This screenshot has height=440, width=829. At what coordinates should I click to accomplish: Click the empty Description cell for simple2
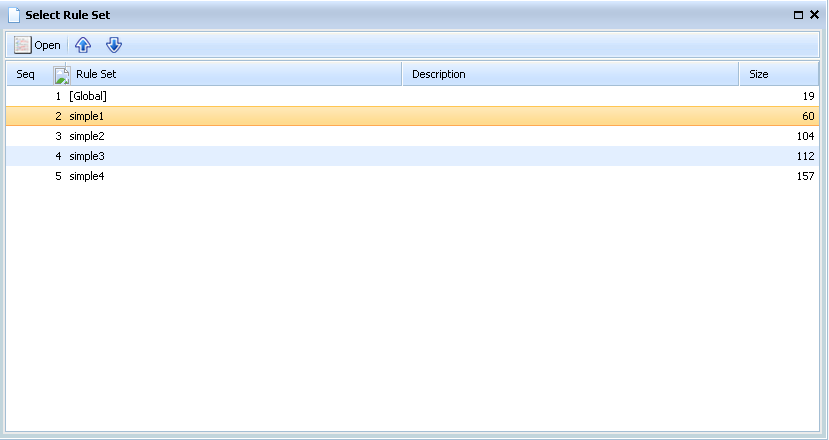pos(570,136)
